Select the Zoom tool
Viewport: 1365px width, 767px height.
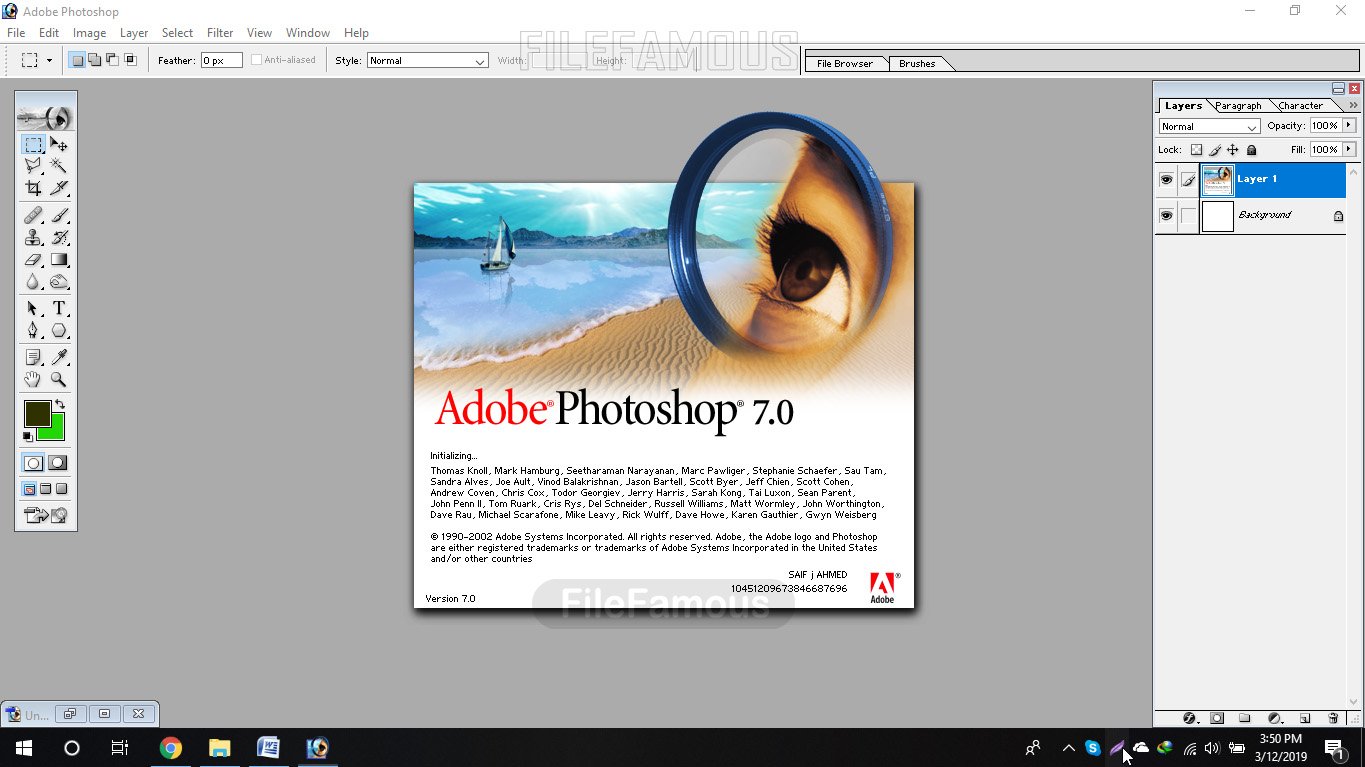(x=59, y=379)
